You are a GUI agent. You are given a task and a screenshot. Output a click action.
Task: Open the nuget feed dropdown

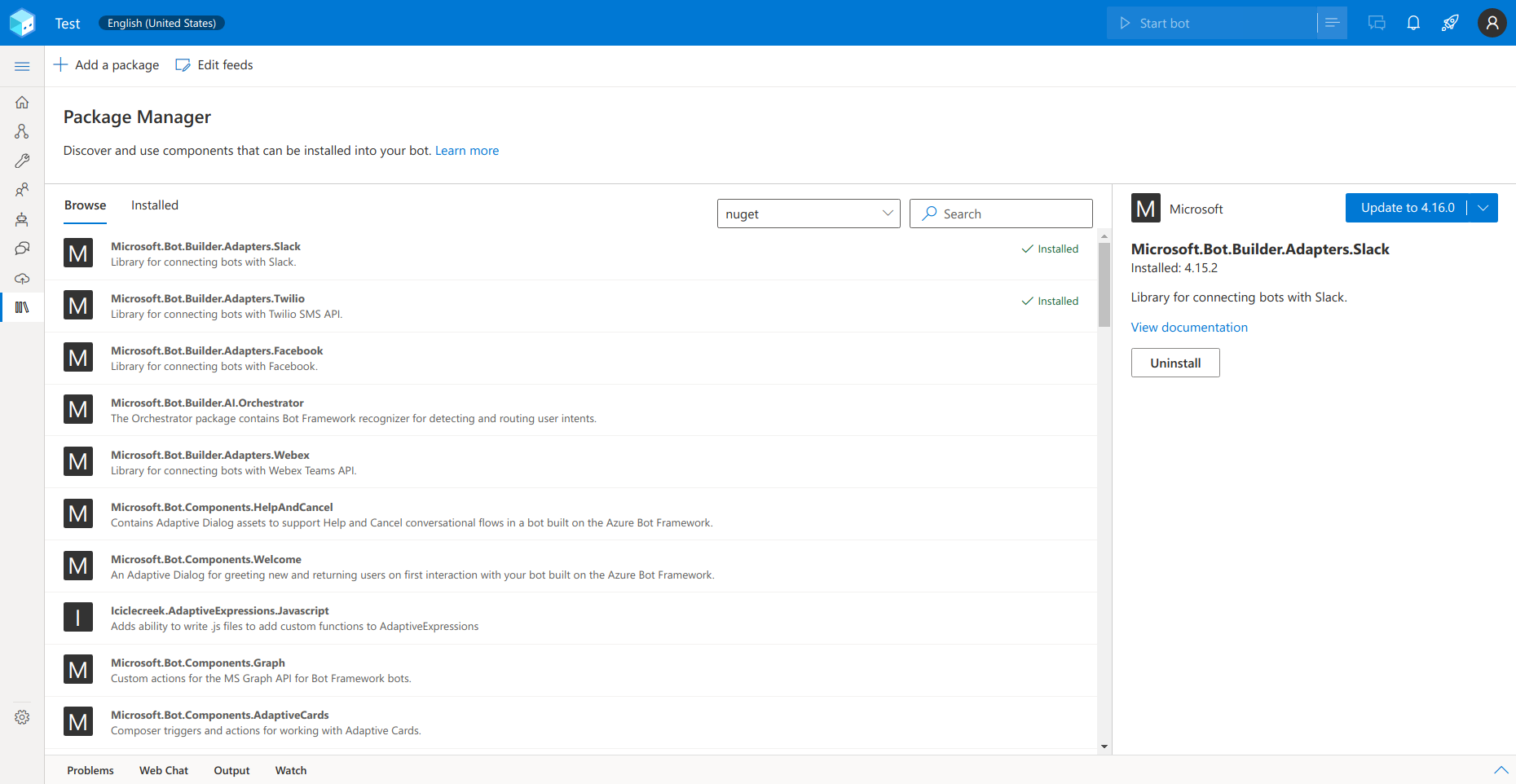tap(809, 214)
